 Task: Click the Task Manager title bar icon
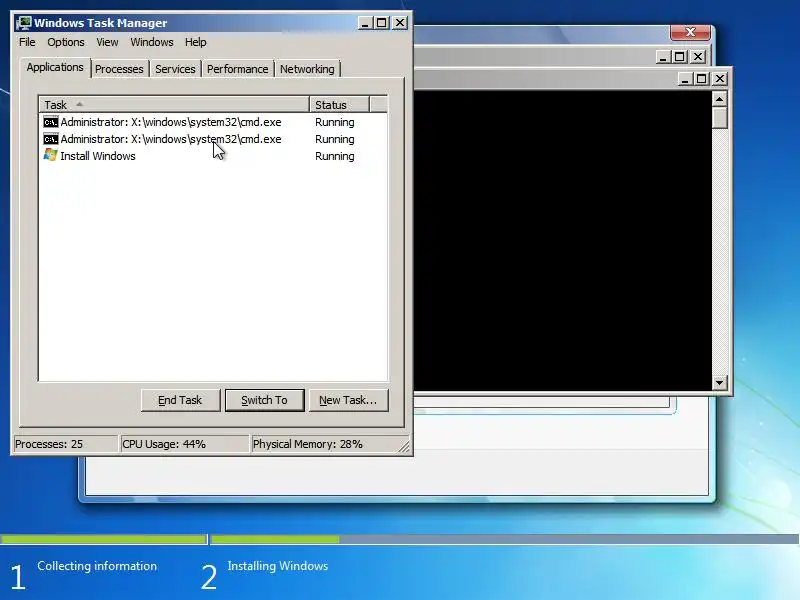23,23
